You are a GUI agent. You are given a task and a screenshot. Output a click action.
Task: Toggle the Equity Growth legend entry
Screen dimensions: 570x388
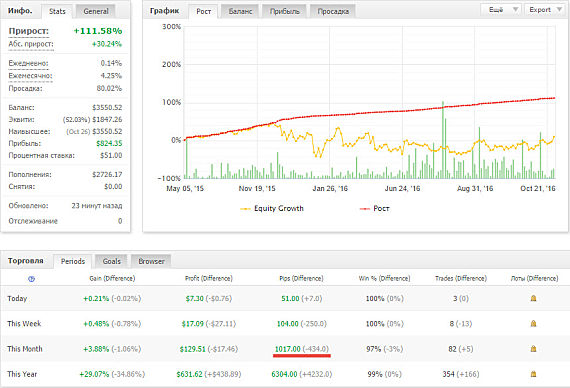pos(272,208)
